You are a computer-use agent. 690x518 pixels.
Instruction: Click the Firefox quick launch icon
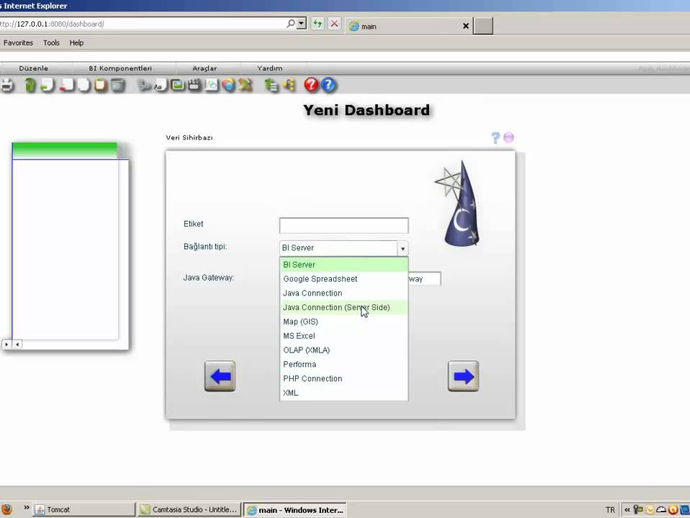(x=7, y=509)
